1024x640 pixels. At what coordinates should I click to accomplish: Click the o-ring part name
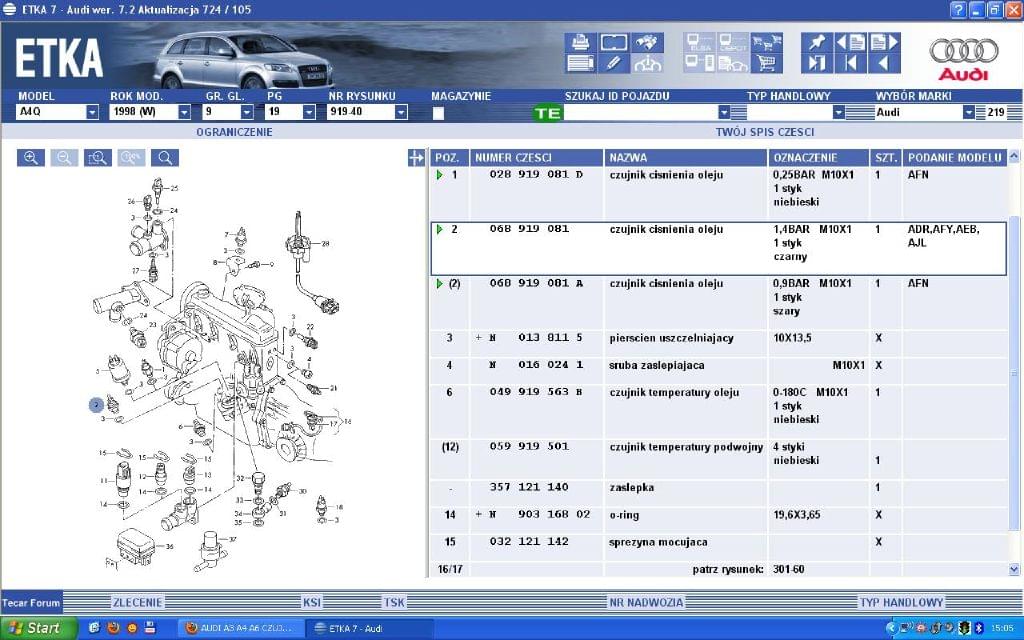pyautogui.click(x=624, y=515)
